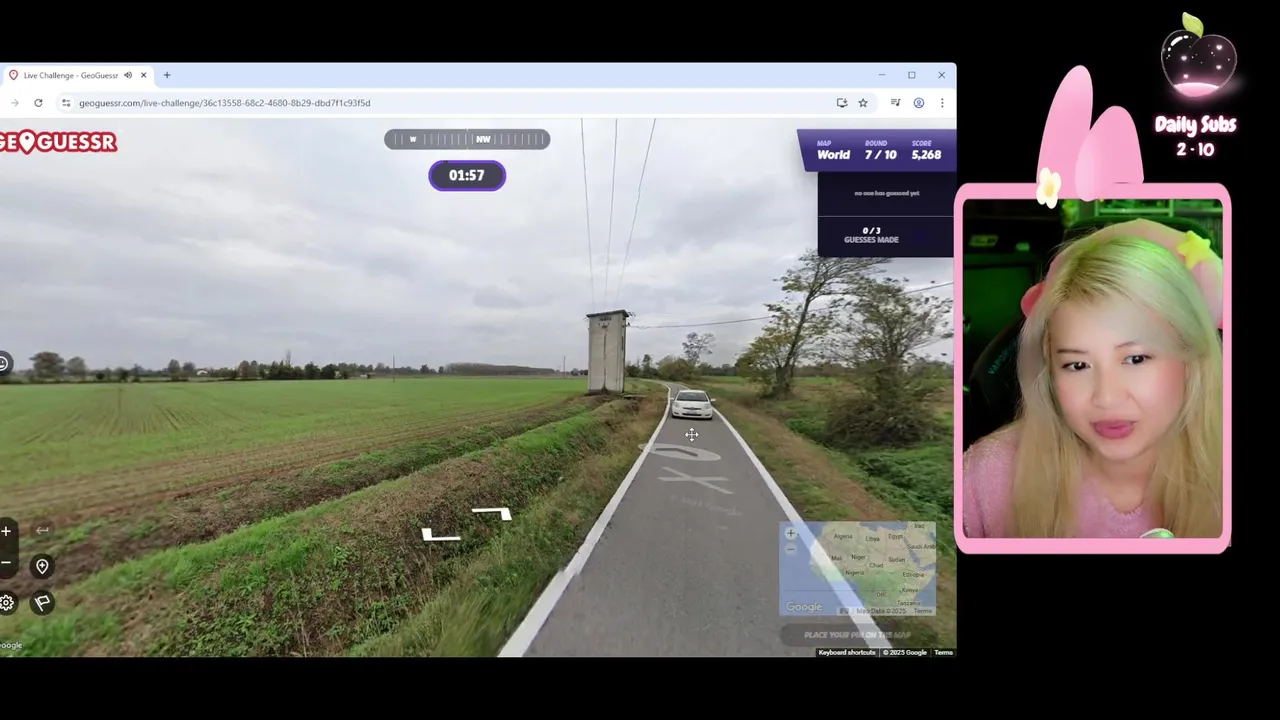Click the emoji icon at left edge

tap(4, 364)
